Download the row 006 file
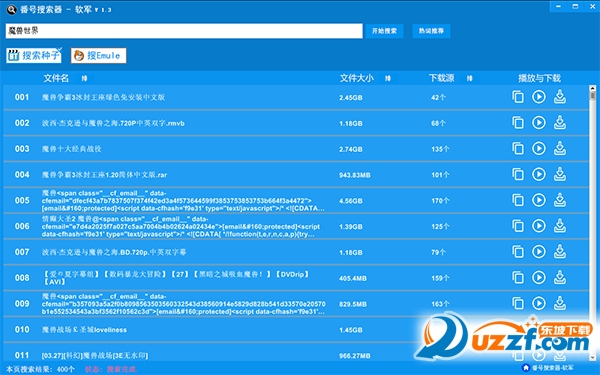The image size is (600, 375). [560, 226]
